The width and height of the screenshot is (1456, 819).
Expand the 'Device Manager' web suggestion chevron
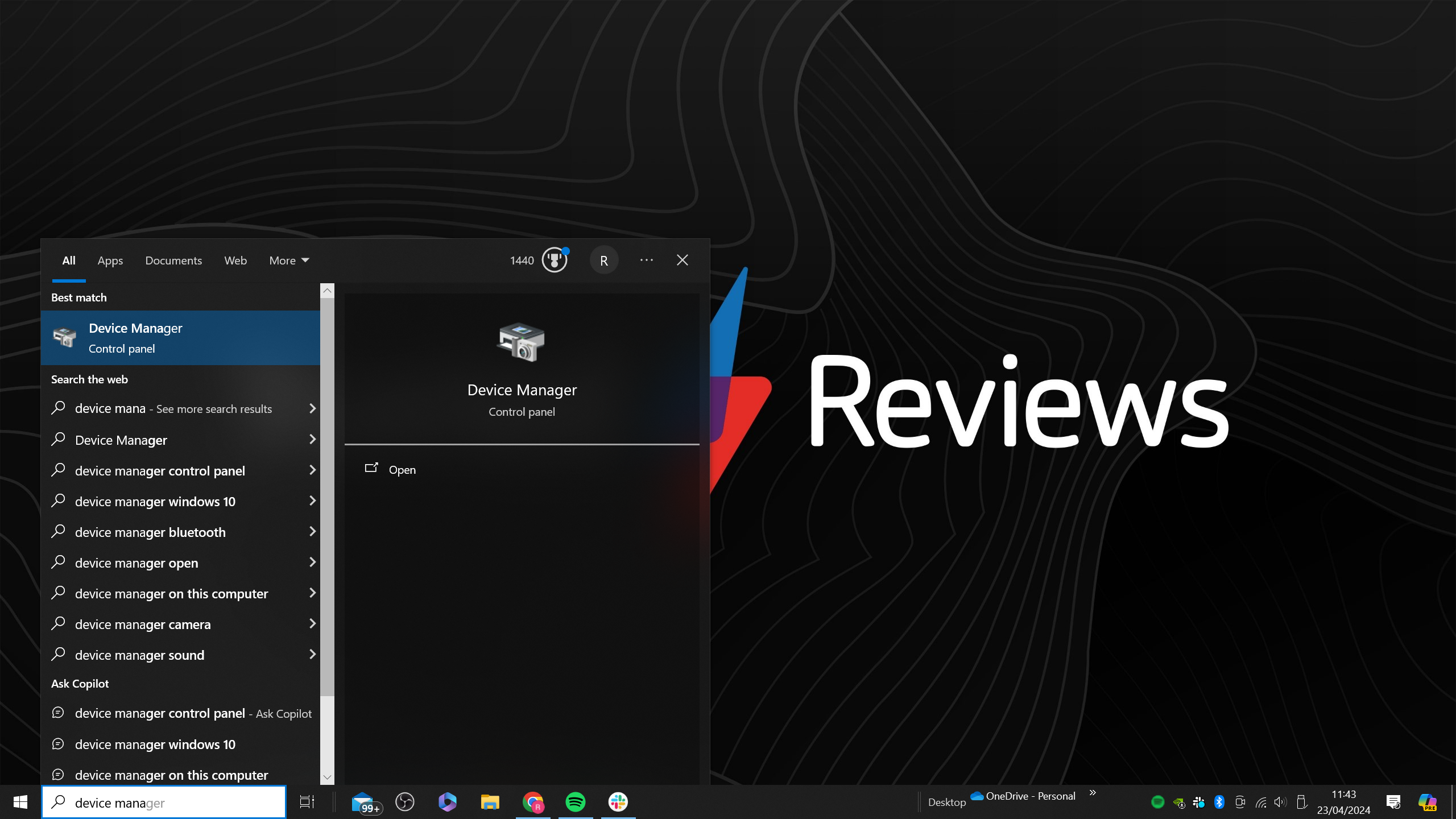pos(312,439)
